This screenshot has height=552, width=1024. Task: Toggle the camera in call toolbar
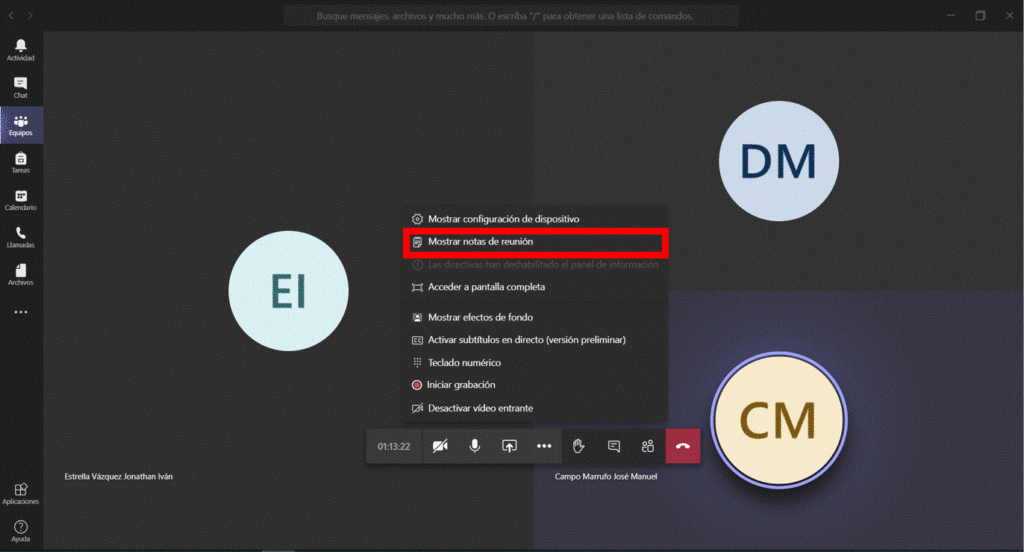coord(440,446)
